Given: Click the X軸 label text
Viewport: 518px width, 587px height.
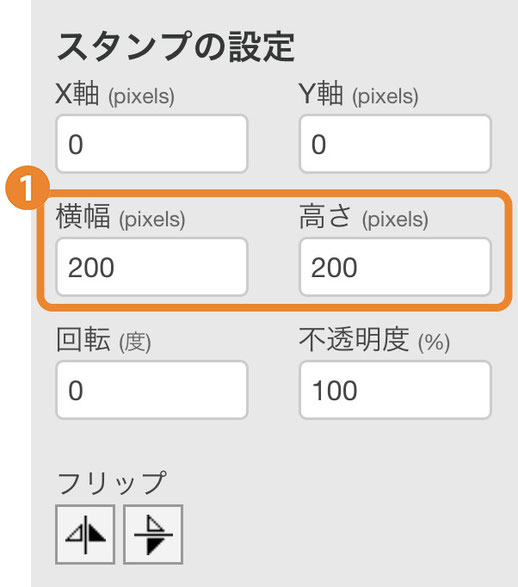Looking at the screenshot, I should pyautogui.click(x=77, y=94).
